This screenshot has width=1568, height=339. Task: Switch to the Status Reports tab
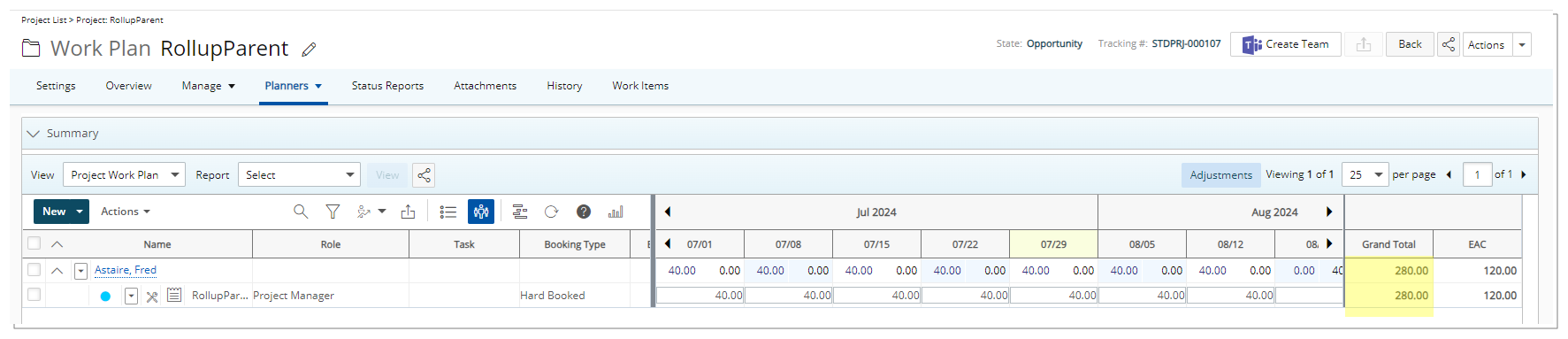(387, 86)
